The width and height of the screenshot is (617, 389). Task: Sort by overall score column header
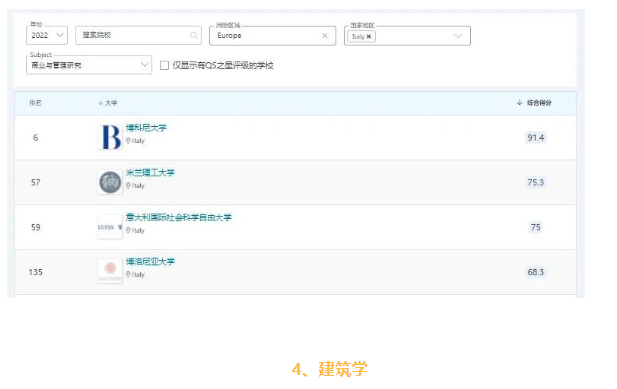(x=534, y=103)
